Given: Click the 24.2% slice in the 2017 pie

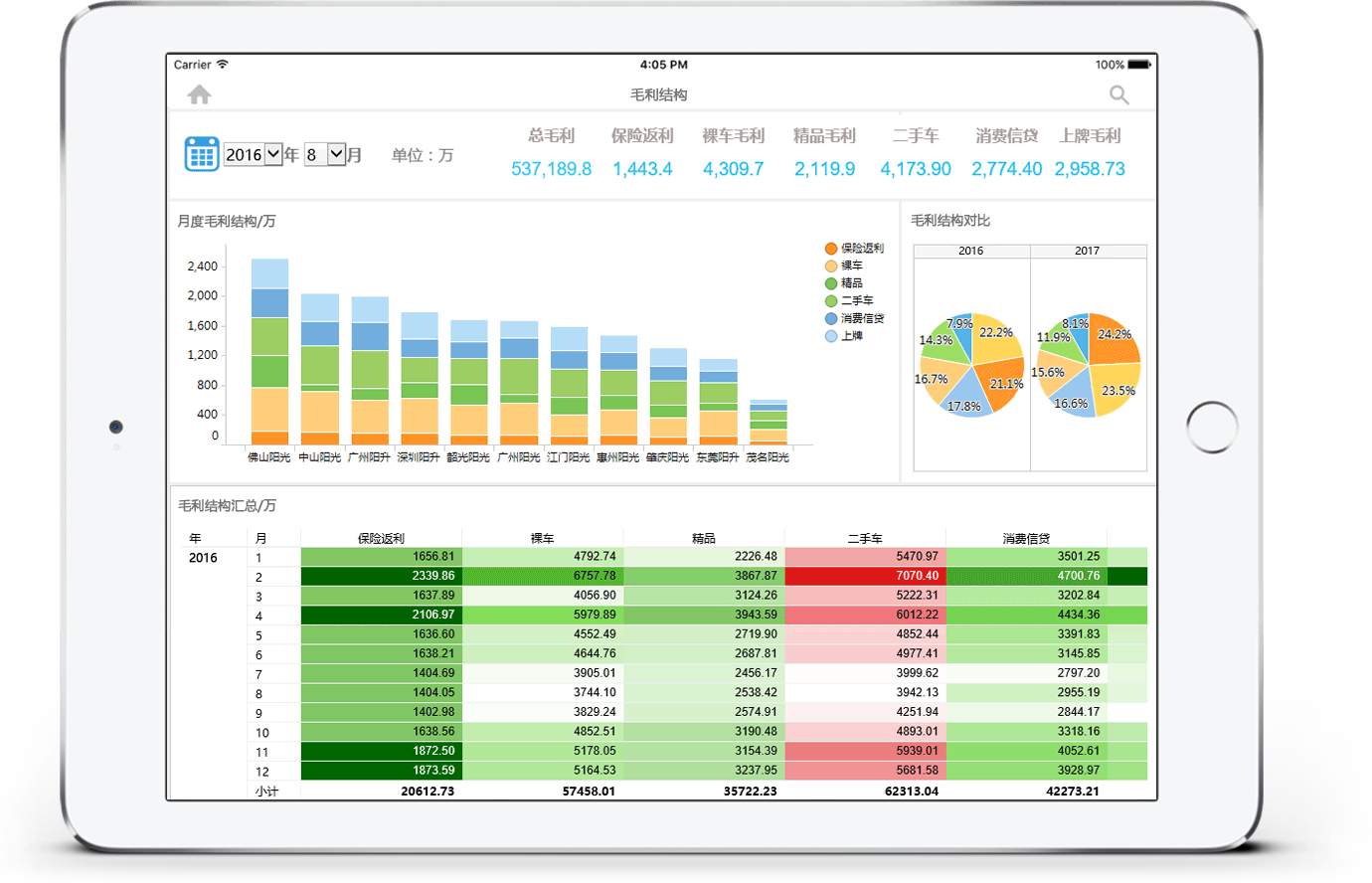Looking at the screenshot, I should pos(1114,338).
